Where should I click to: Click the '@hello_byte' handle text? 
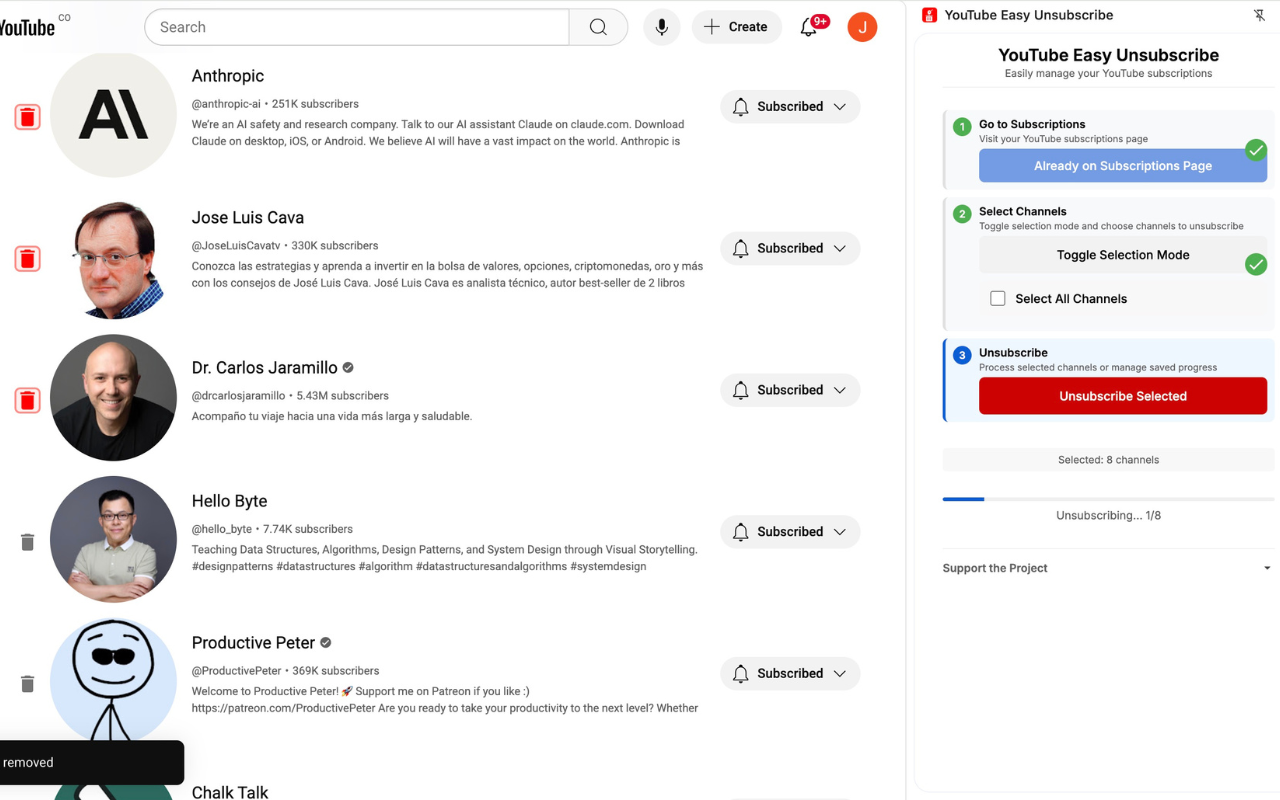coord(222,529)
